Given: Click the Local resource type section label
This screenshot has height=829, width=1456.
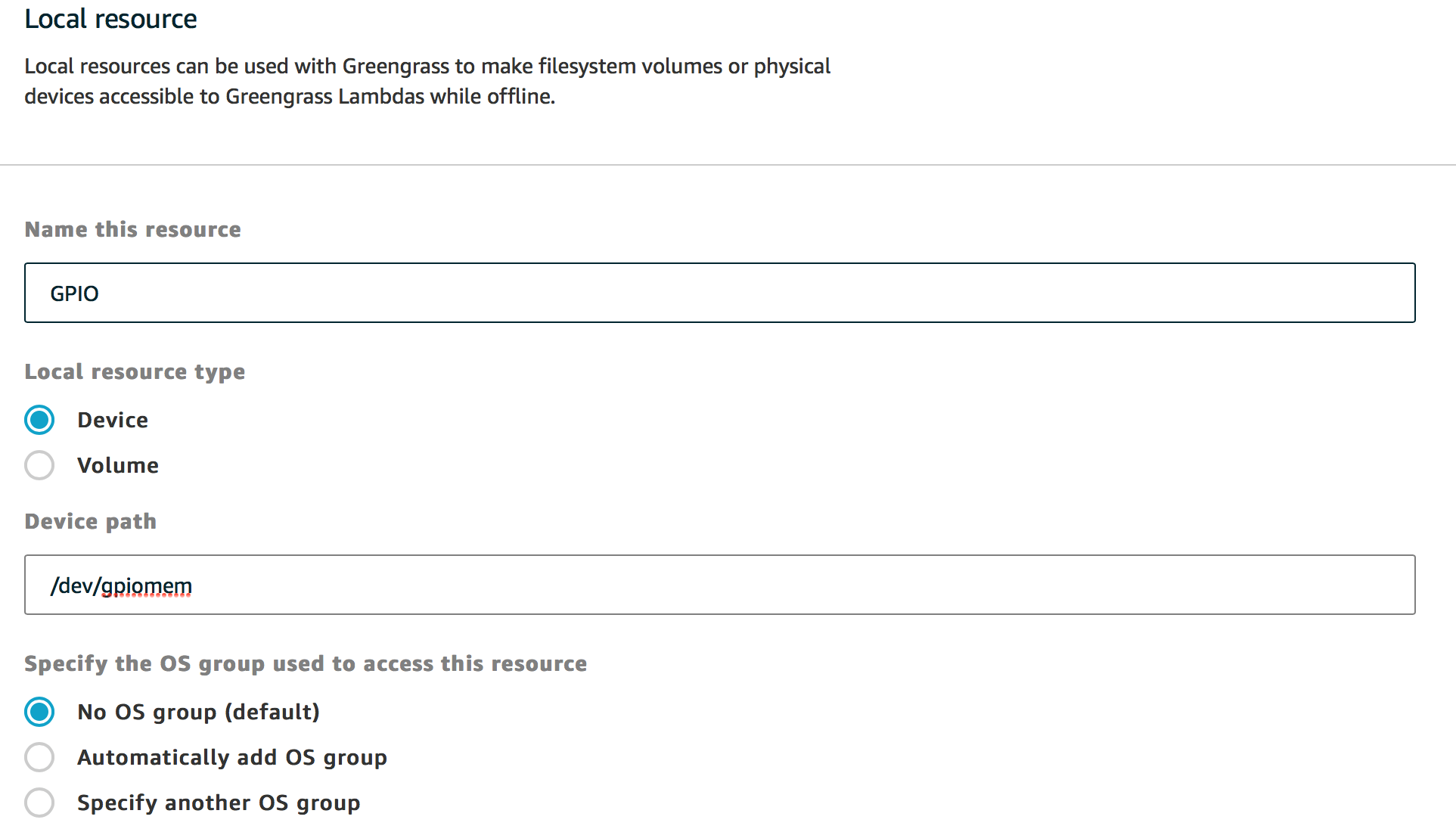Looking at the screenshot, I should pyautogui.click(x=135, y=371).
